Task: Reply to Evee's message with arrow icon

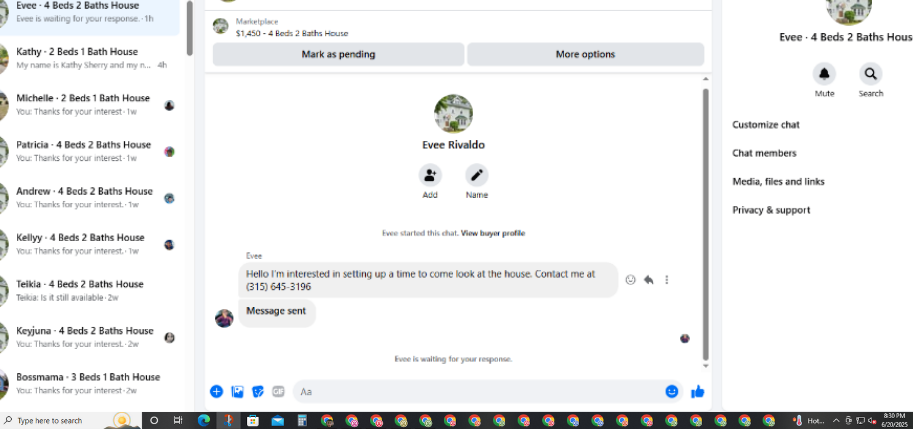Action: [648, 280]
